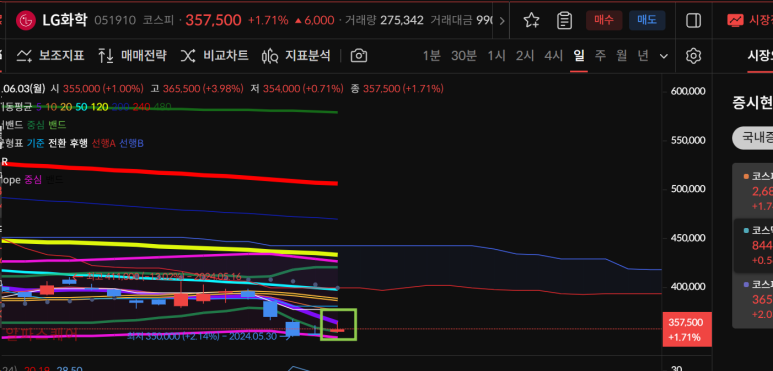
Task: Click the current price 357,500 in header
Action: (x=213, y=20)
